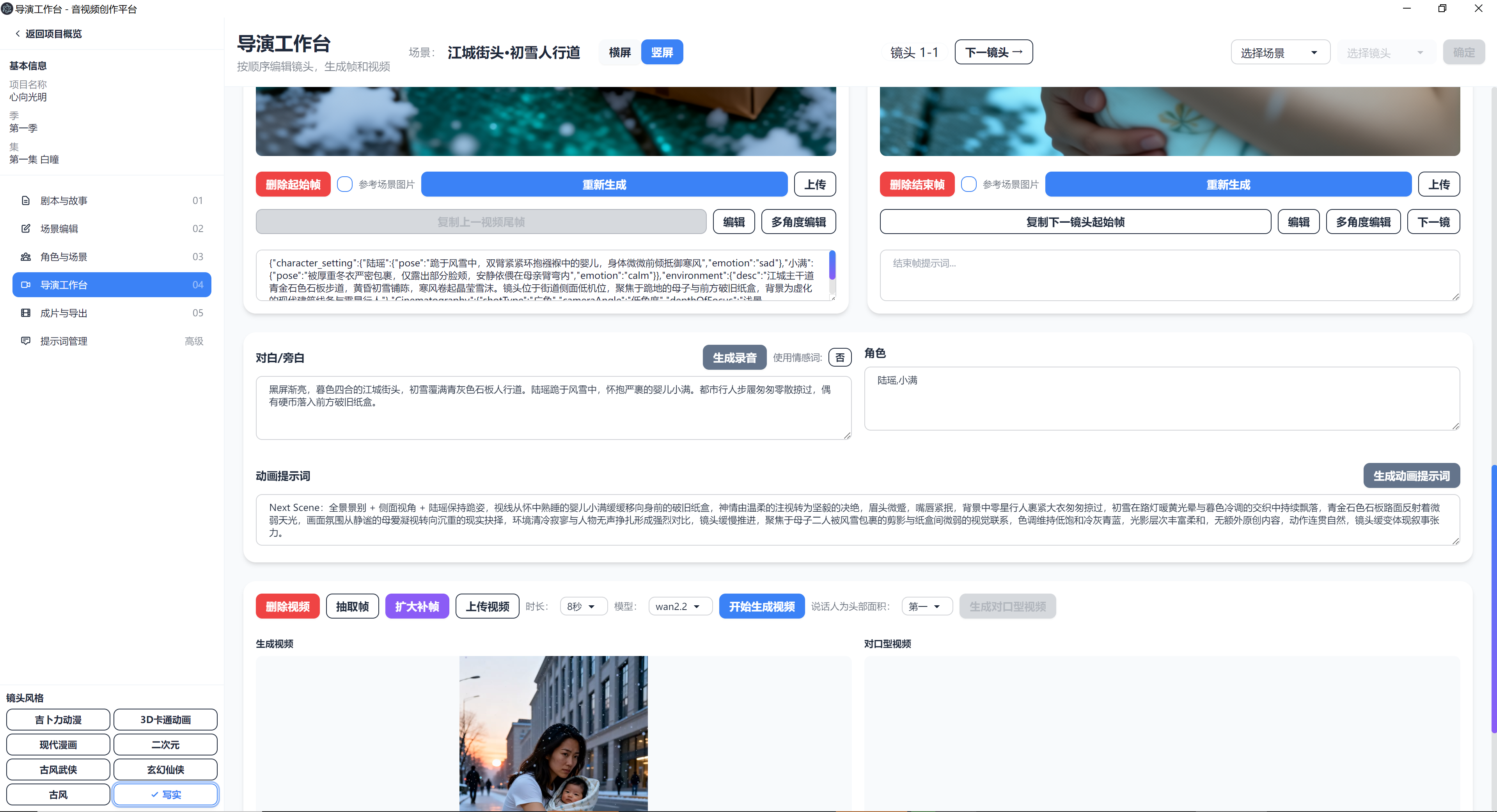
Task: Click 编辑 for the start frame
Action: point(734,222)
